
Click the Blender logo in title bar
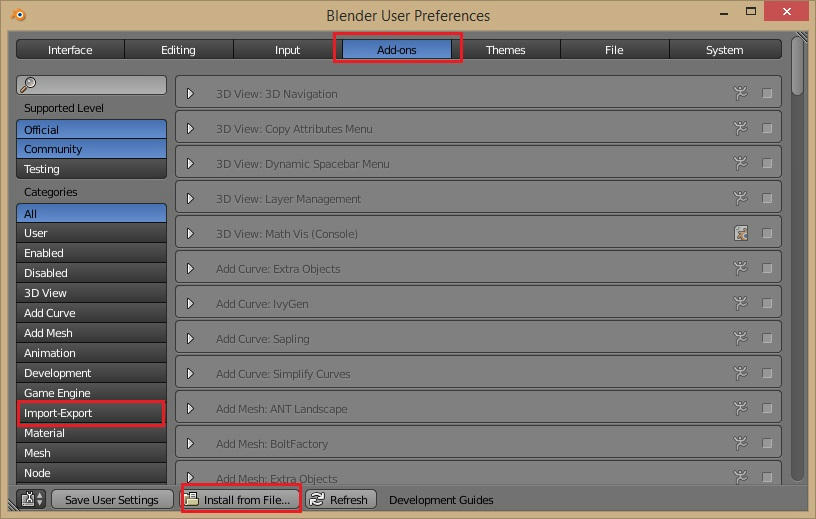pyautogui.click(x=19, y=15)
